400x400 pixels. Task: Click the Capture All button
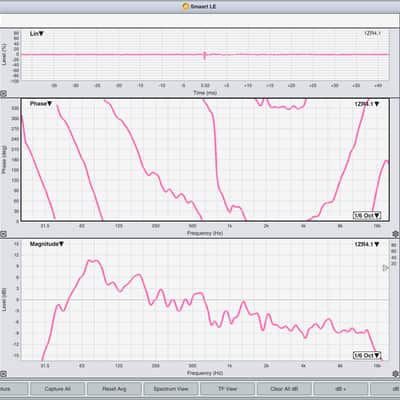click(x=57, y=389)
